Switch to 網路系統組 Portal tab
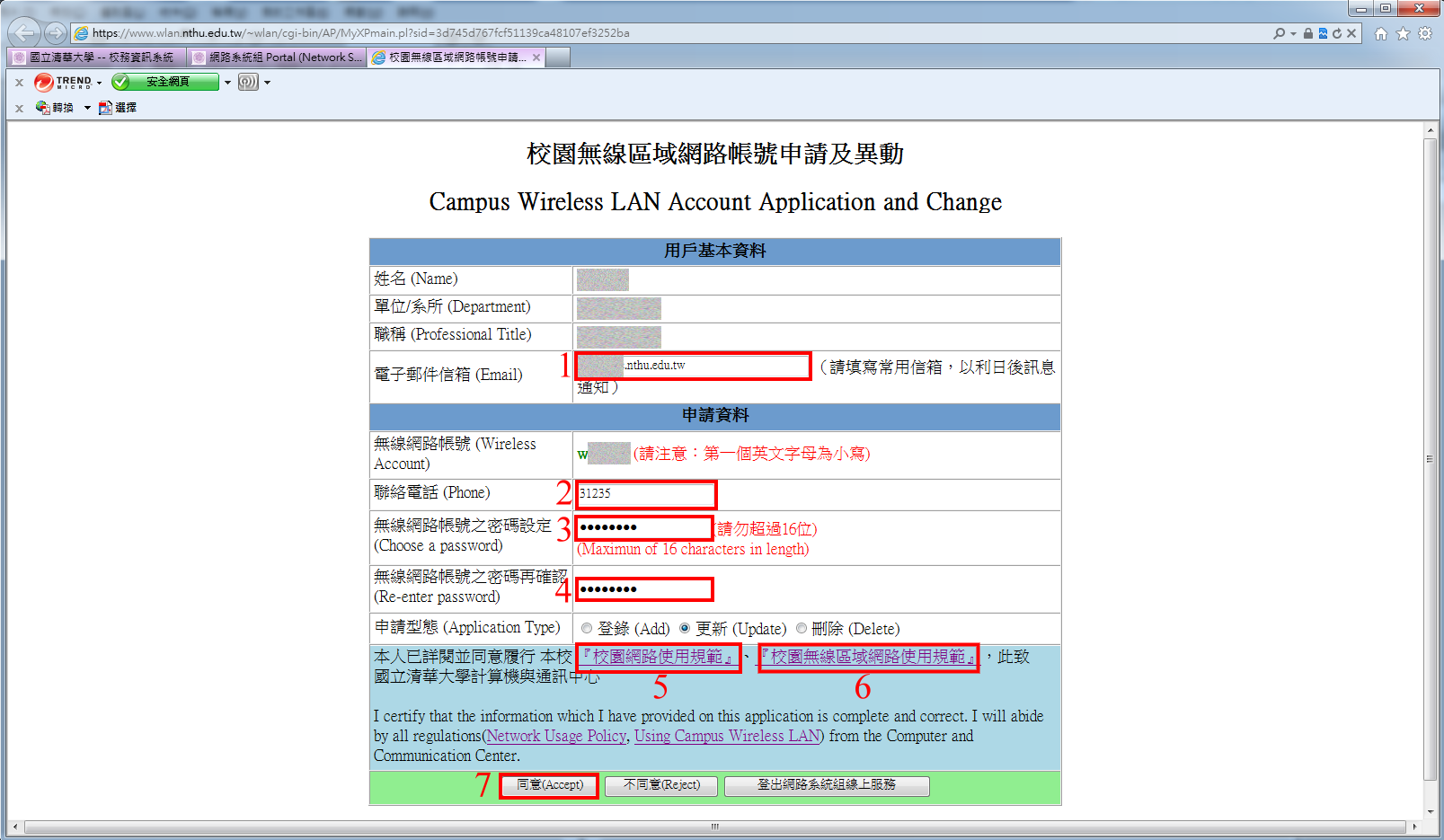 [x=278, y=57]
